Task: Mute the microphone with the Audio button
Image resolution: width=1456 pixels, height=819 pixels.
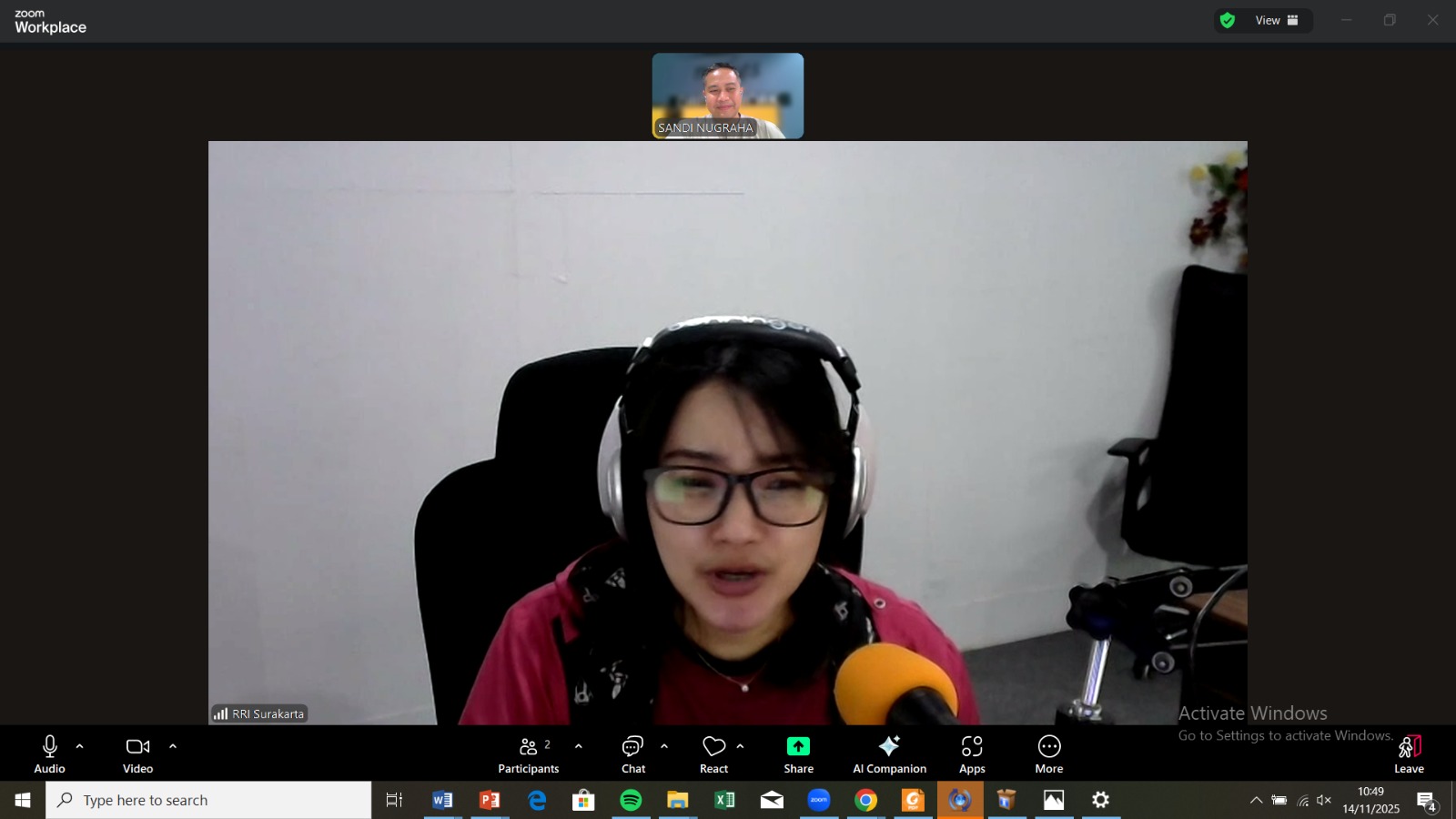Action: tap(49, 753)
